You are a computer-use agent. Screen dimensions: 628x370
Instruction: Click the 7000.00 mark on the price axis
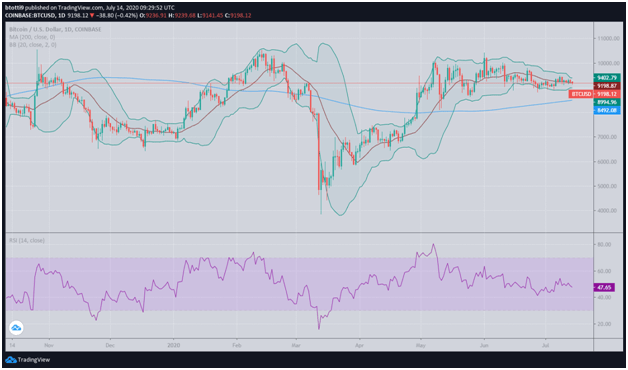point(608,137)
